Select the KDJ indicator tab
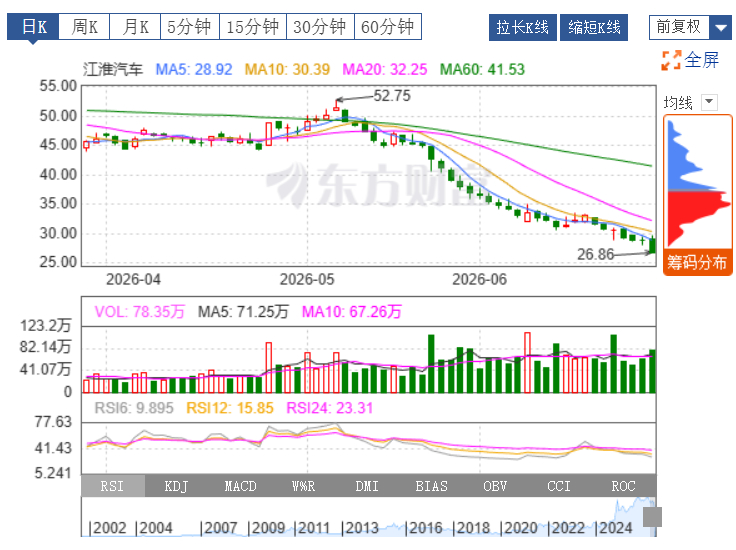 point(176,486)
